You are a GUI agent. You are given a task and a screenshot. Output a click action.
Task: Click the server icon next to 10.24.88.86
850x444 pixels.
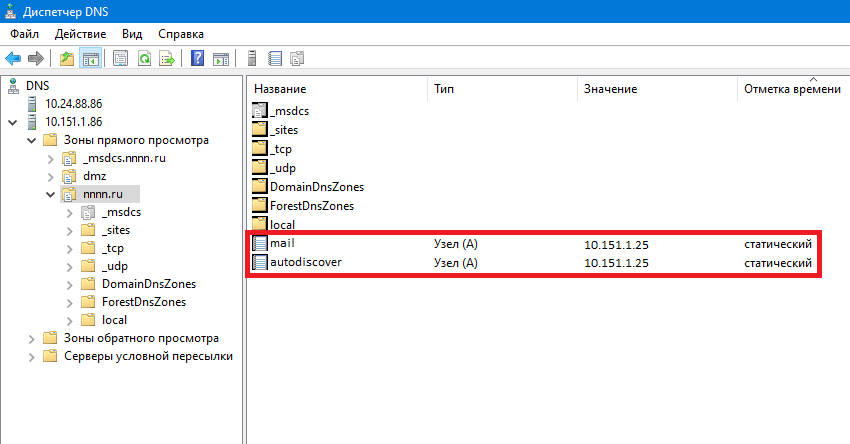pos(33,104)
